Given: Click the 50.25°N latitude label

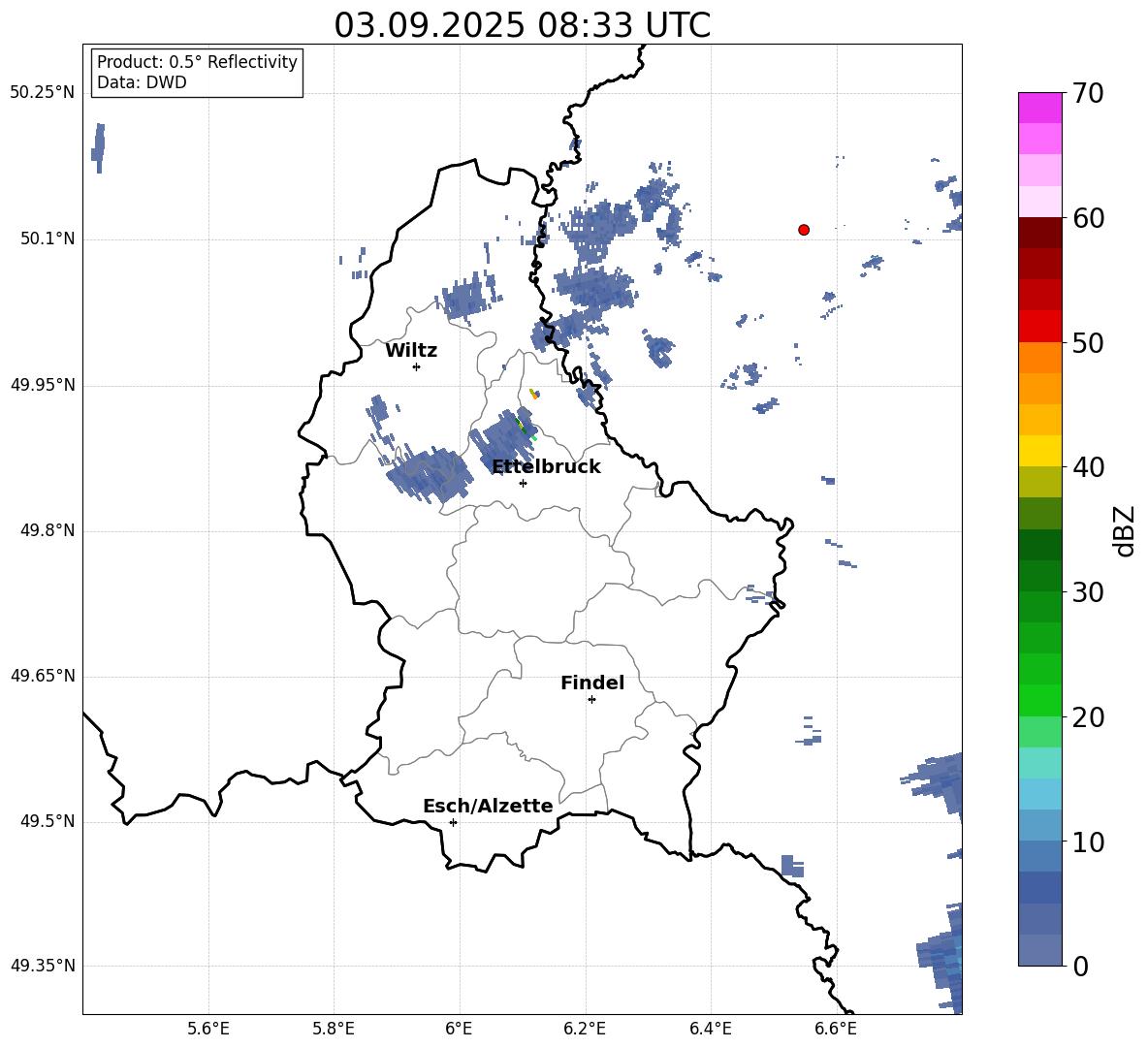Looking at the screenshot, I should click(x=43, y=93).
